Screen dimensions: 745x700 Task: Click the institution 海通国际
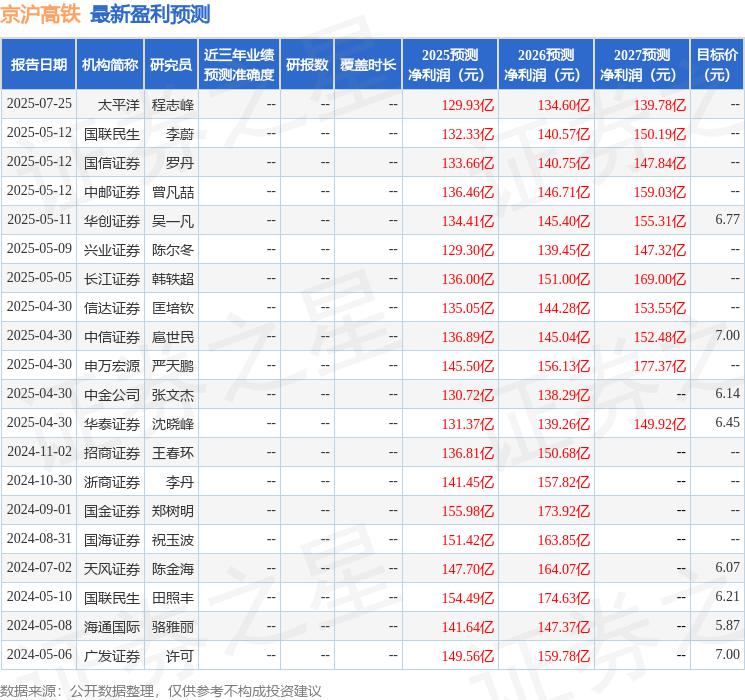click(112, 627)
